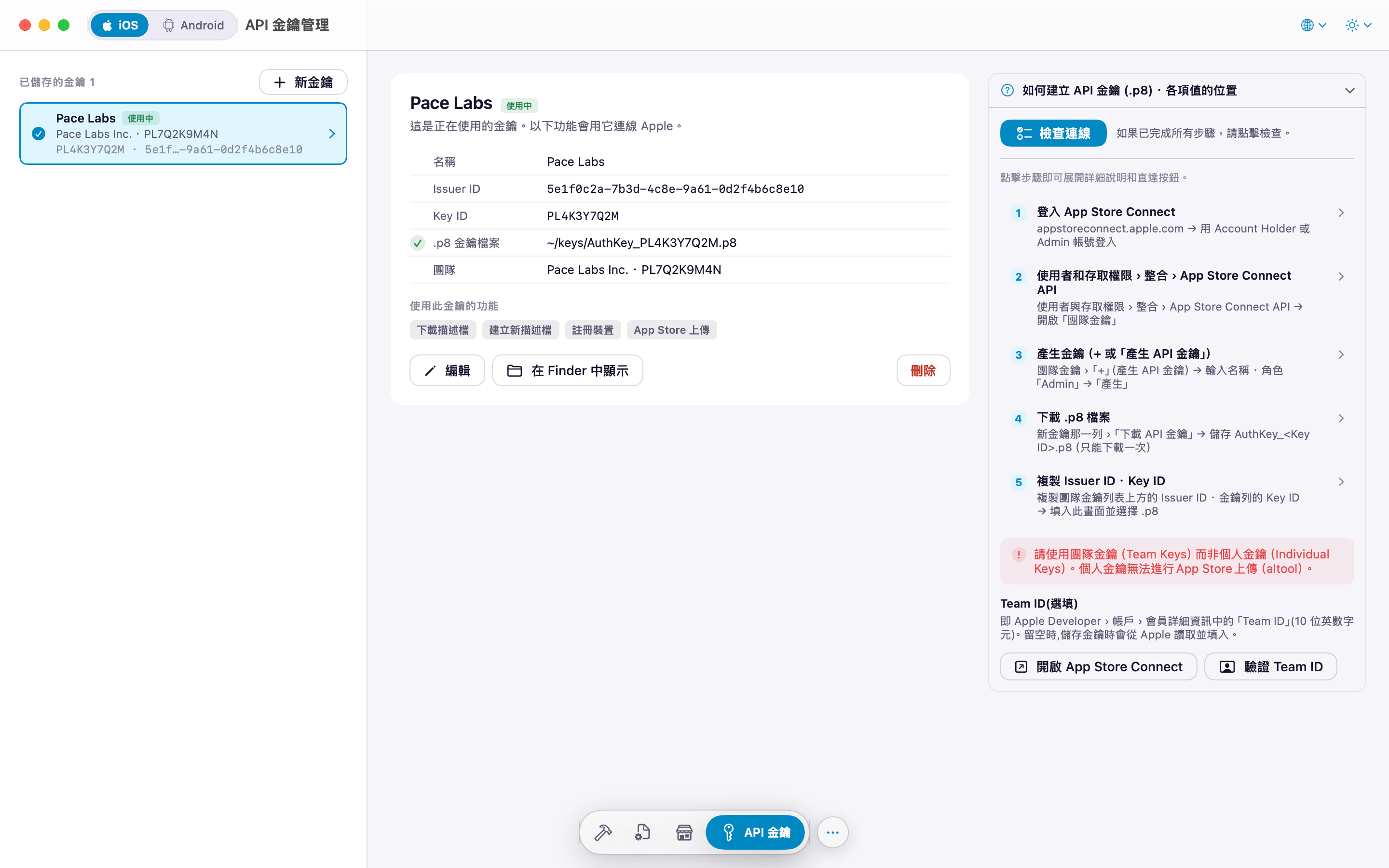Viewport: 1389px width, 868px height.
Task: Expand step 2 使用者和存取權限 整合
Action: [x=1177, y=298]
